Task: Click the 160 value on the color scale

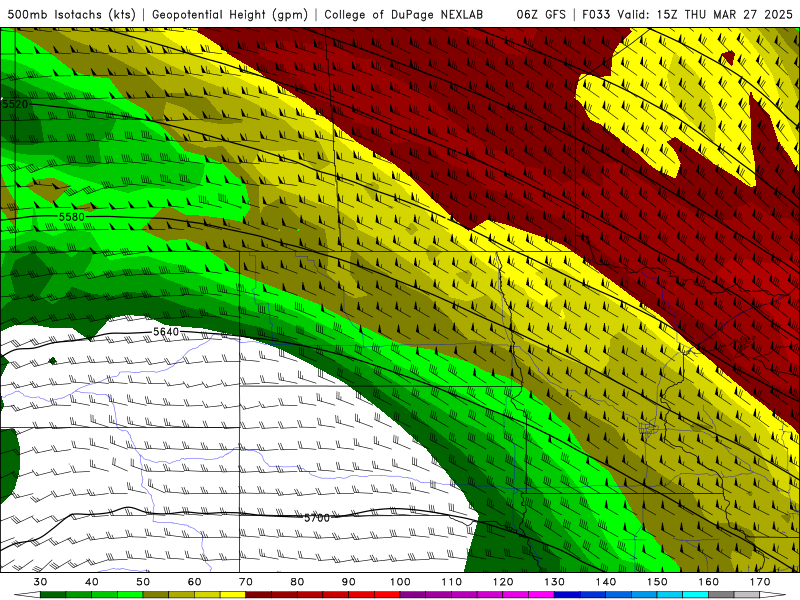Action: pyautogui.click(x=709, y=582)
